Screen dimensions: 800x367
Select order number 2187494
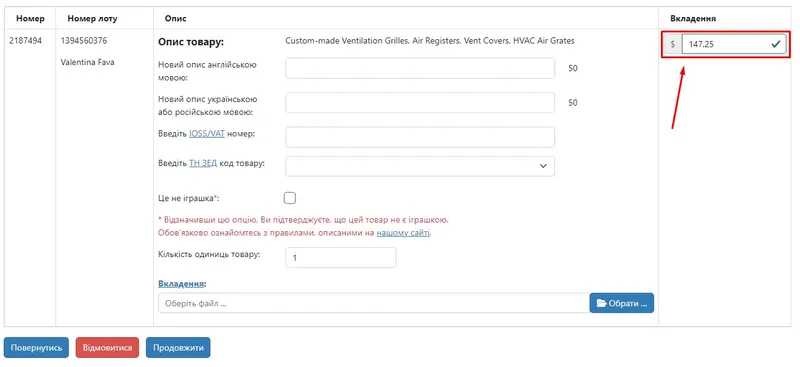coord(26,40)
